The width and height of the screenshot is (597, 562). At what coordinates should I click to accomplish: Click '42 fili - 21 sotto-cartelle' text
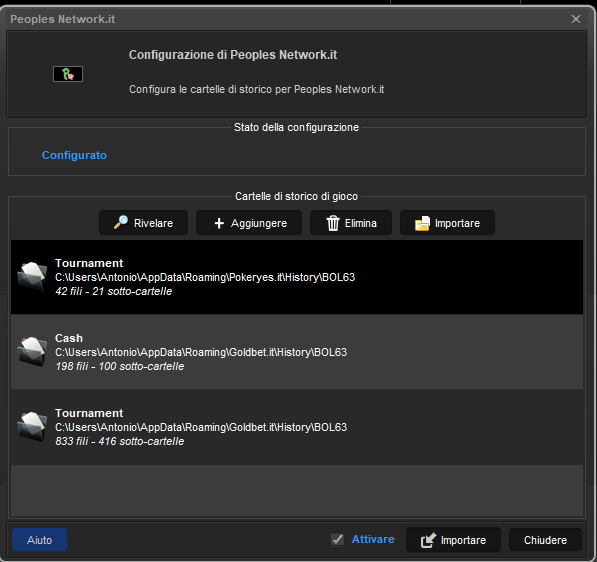[x=113, y=291]
